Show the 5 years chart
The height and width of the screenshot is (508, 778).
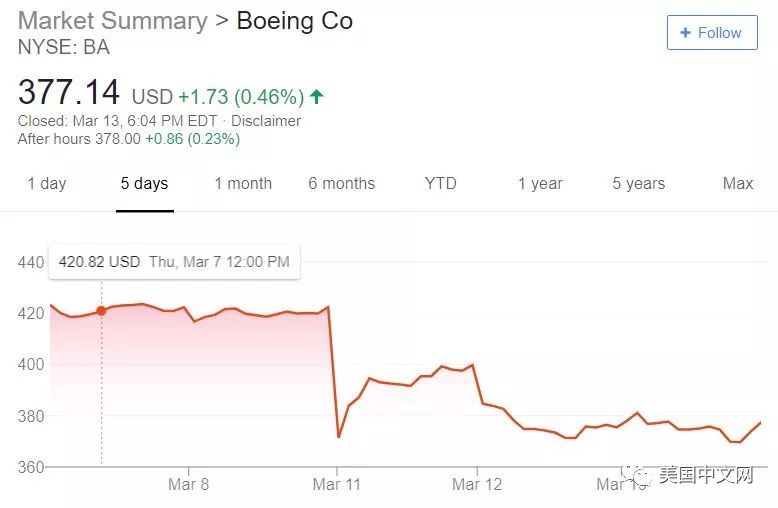pos(638,183)
